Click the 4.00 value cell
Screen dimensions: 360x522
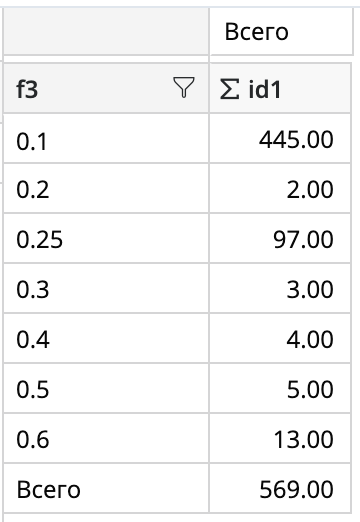coord(280,338)
